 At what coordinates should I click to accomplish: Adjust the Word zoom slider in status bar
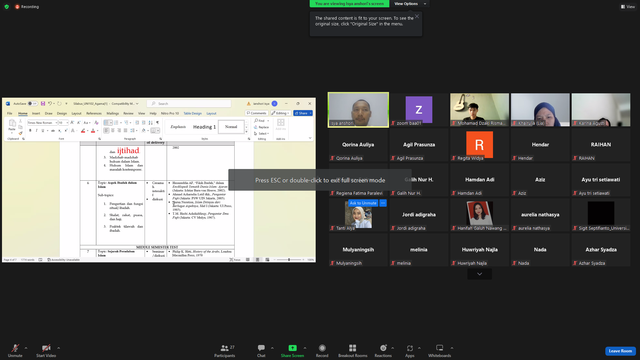point(289,260)
